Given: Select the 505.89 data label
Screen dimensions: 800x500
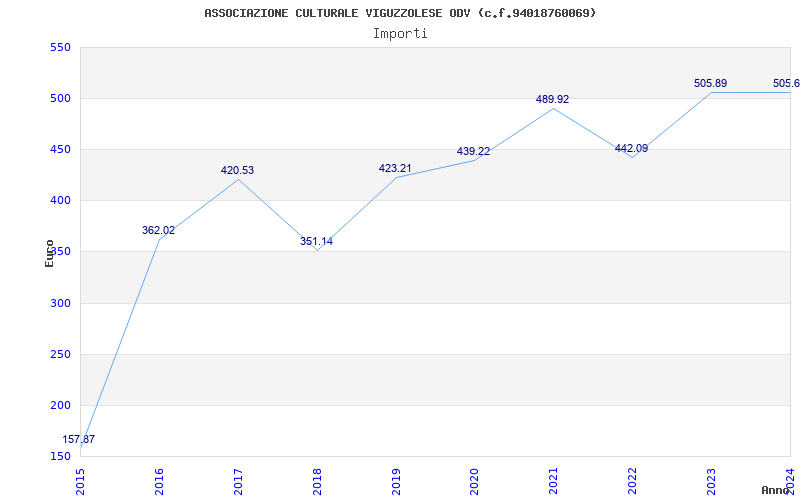Looking at the screenshot, I should pos(710,83).
